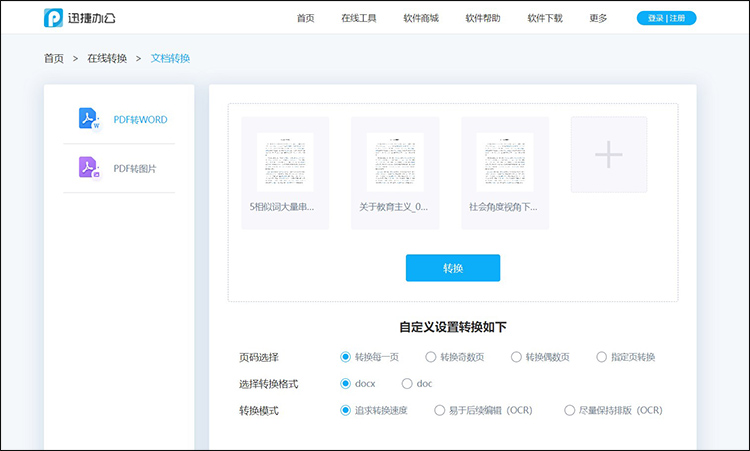Choose 转换偶数页 page option
The width and height of the screenshot is (750, 451).
[516, 357]
